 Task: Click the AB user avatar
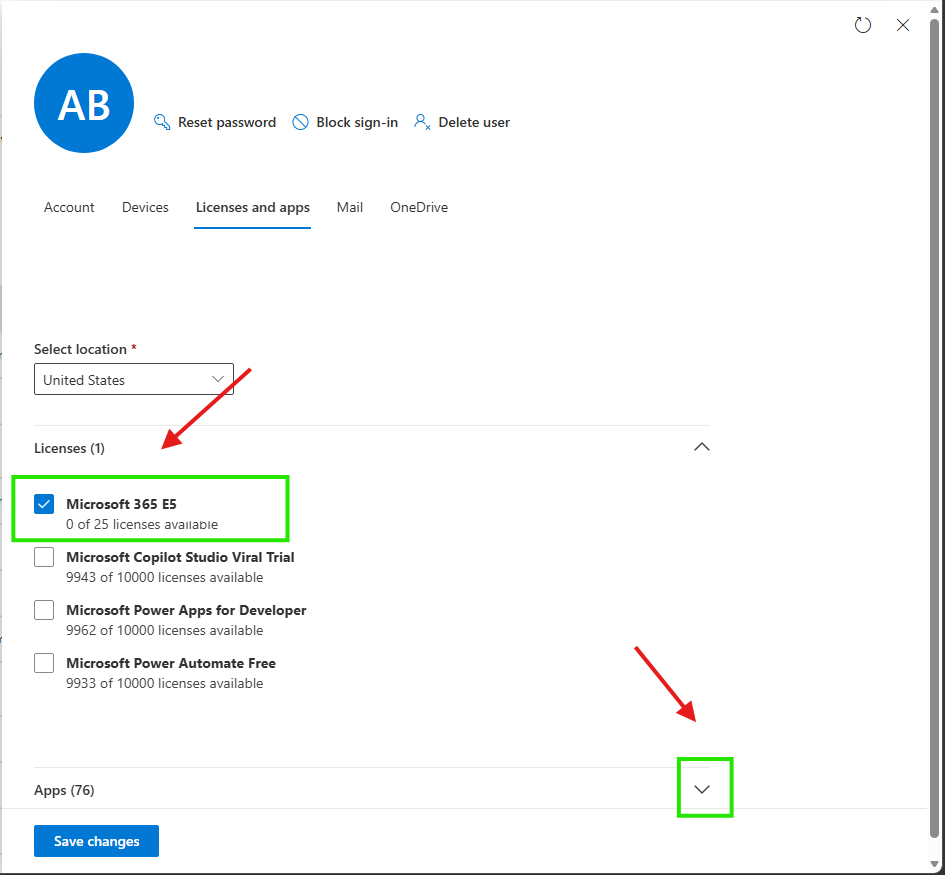(x=84, y=103)
